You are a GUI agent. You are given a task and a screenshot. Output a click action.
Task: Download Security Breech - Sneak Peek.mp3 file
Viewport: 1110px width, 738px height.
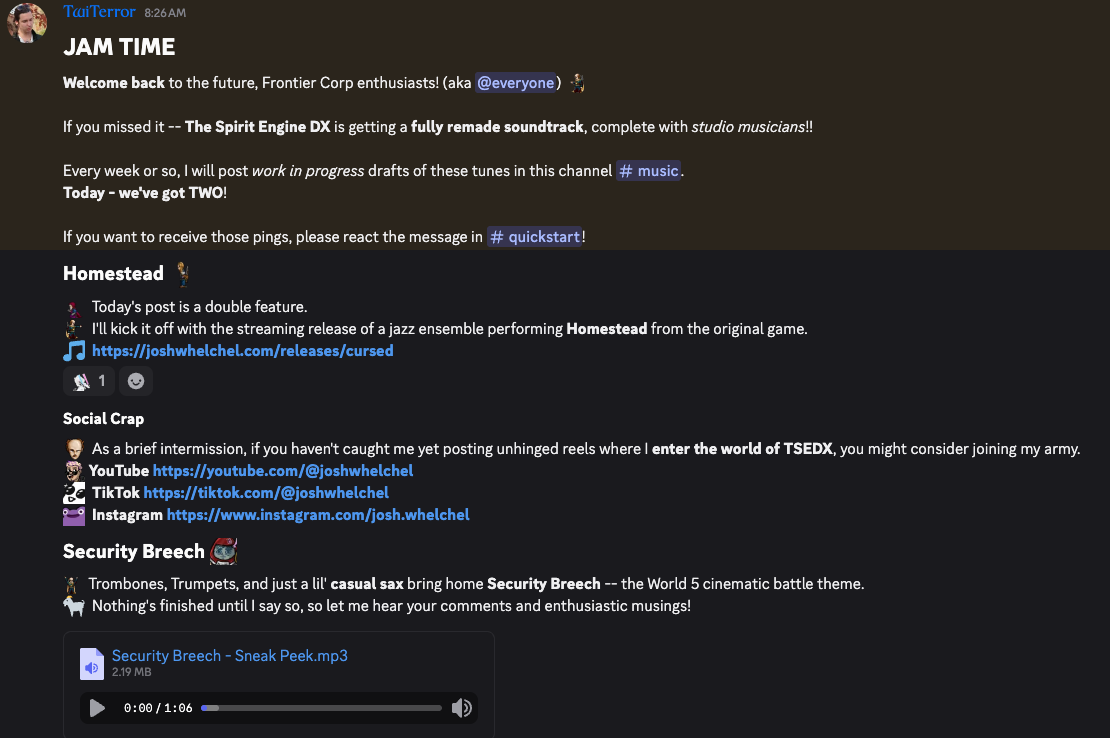pyautogui.click(x=230, y=656)
